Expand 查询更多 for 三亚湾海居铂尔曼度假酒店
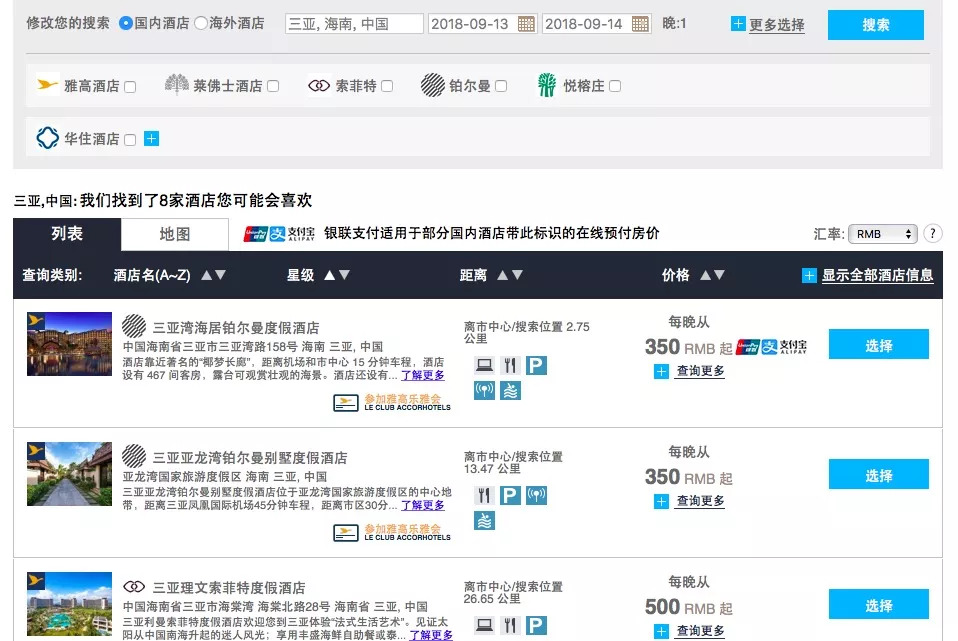The width and height of the screenshot is (958, 641). (700, 371)
